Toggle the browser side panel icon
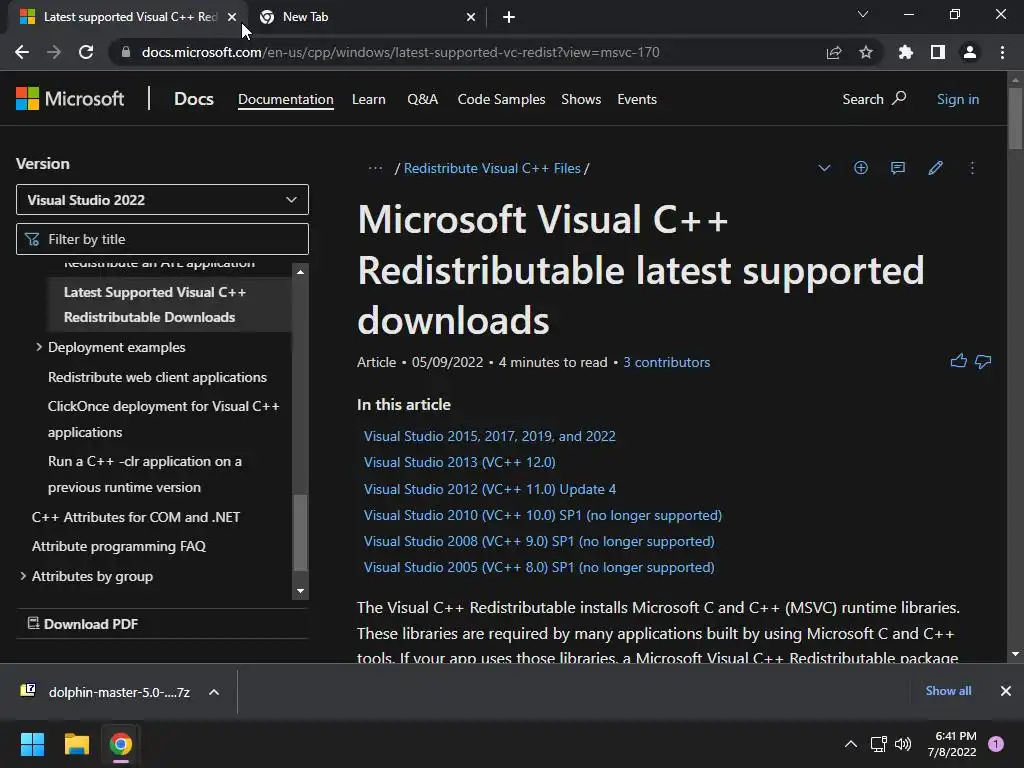Viewport: 1024px width, 768px height. tap(938, 52)
